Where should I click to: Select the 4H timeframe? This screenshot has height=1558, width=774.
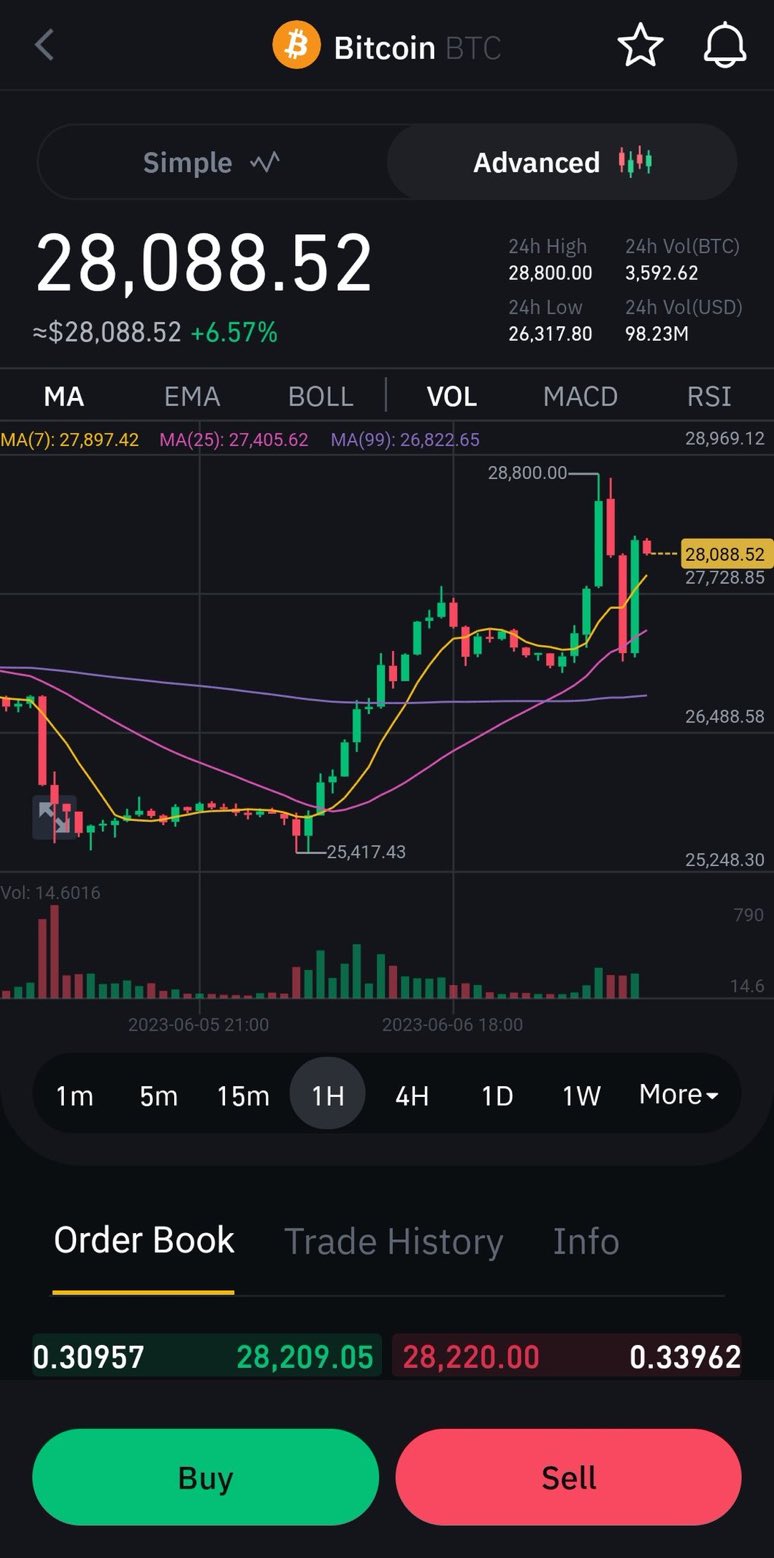click(x=412, y=1095)
